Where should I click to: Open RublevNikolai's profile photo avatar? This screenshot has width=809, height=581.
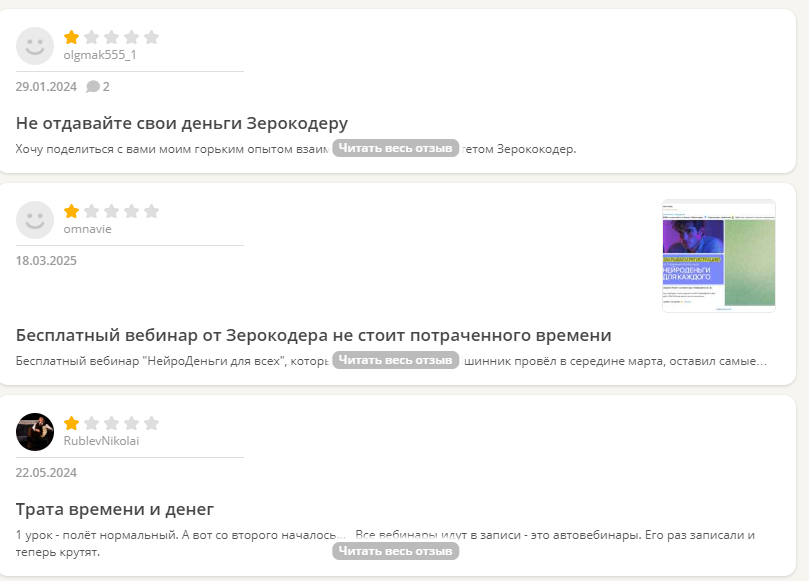click(35, 432)
